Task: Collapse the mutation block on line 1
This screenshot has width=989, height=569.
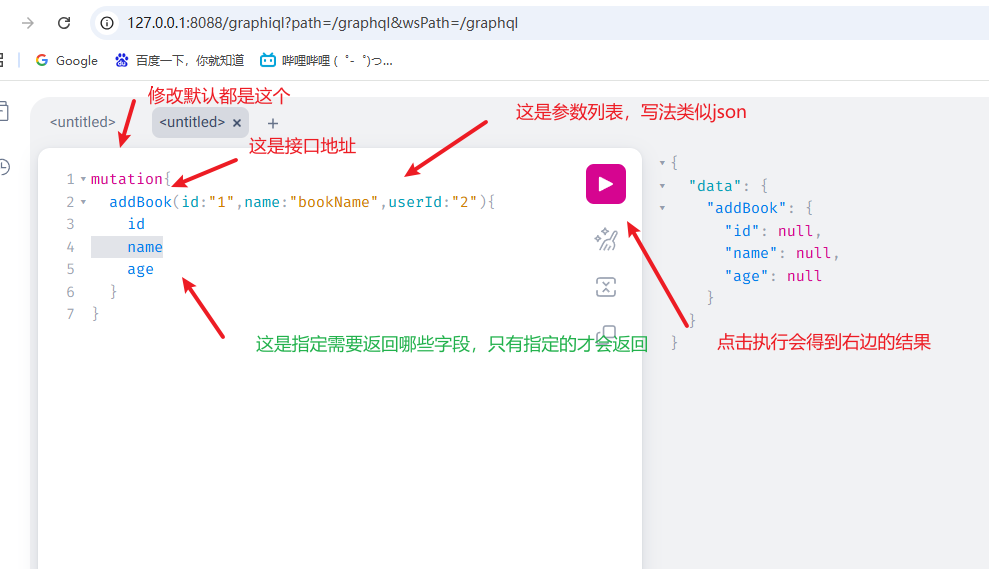Action: pos(83,179)
